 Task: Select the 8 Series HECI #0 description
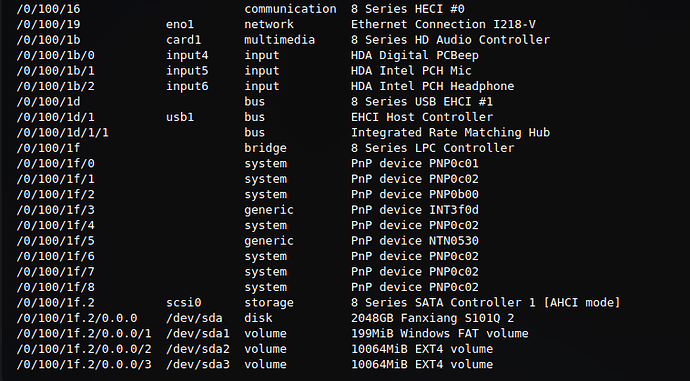coord(407,9)
